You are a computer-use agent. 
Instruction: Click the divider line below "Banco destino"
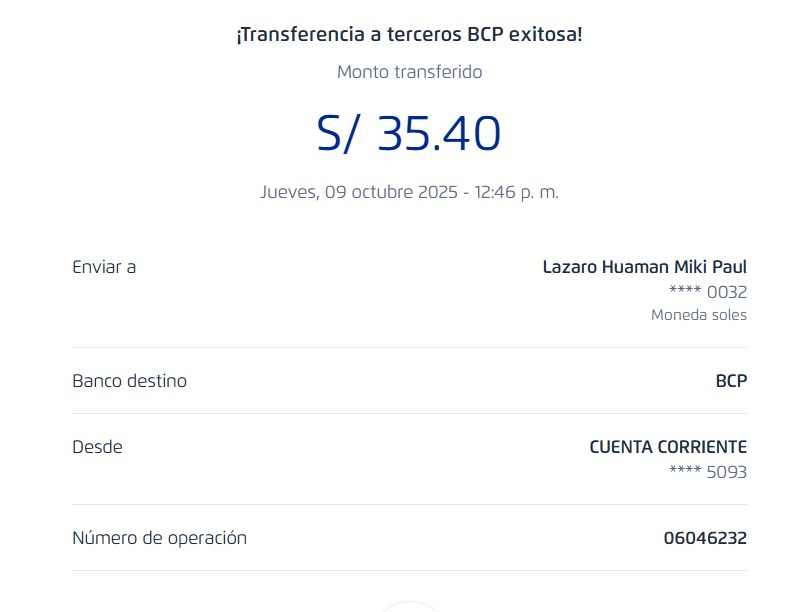[x=409, y=414]
